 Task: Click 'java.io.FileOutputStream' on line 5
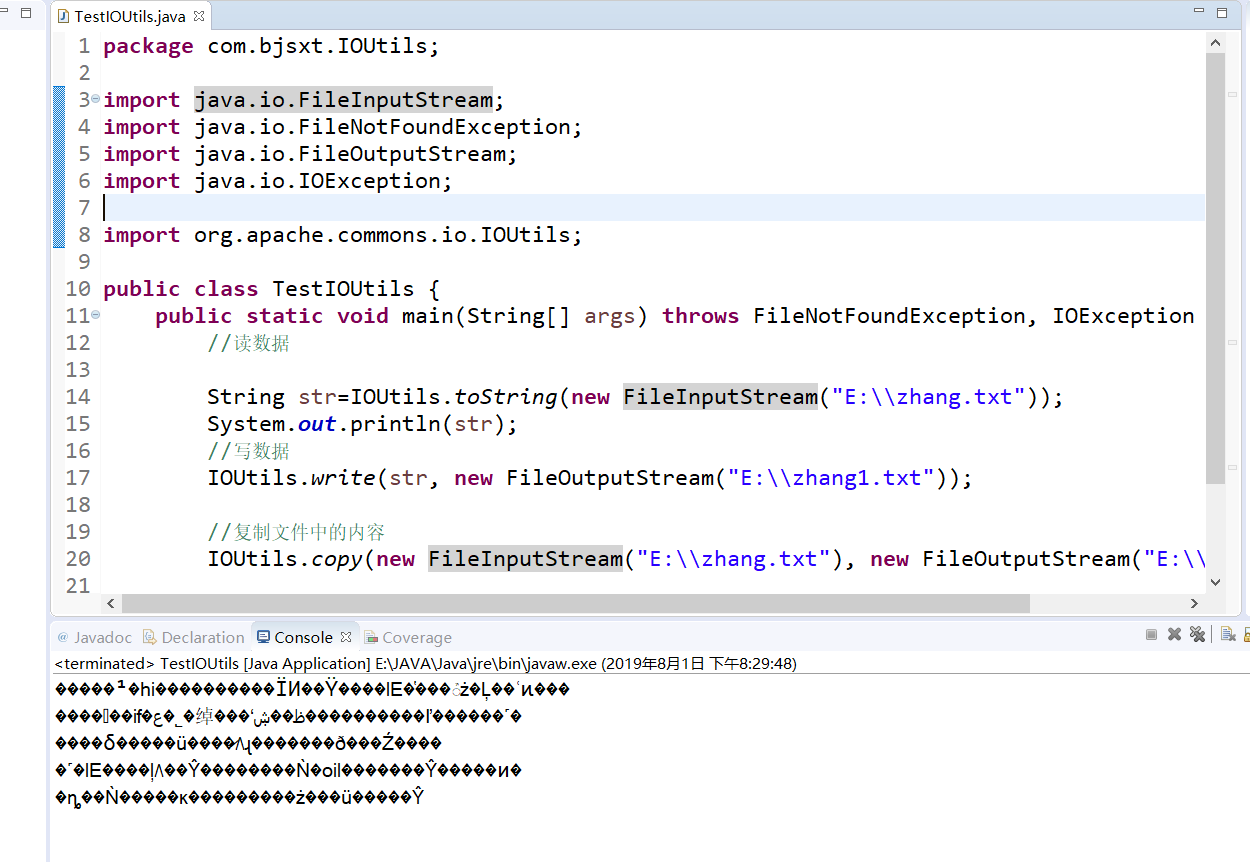[x=349, y=154]
